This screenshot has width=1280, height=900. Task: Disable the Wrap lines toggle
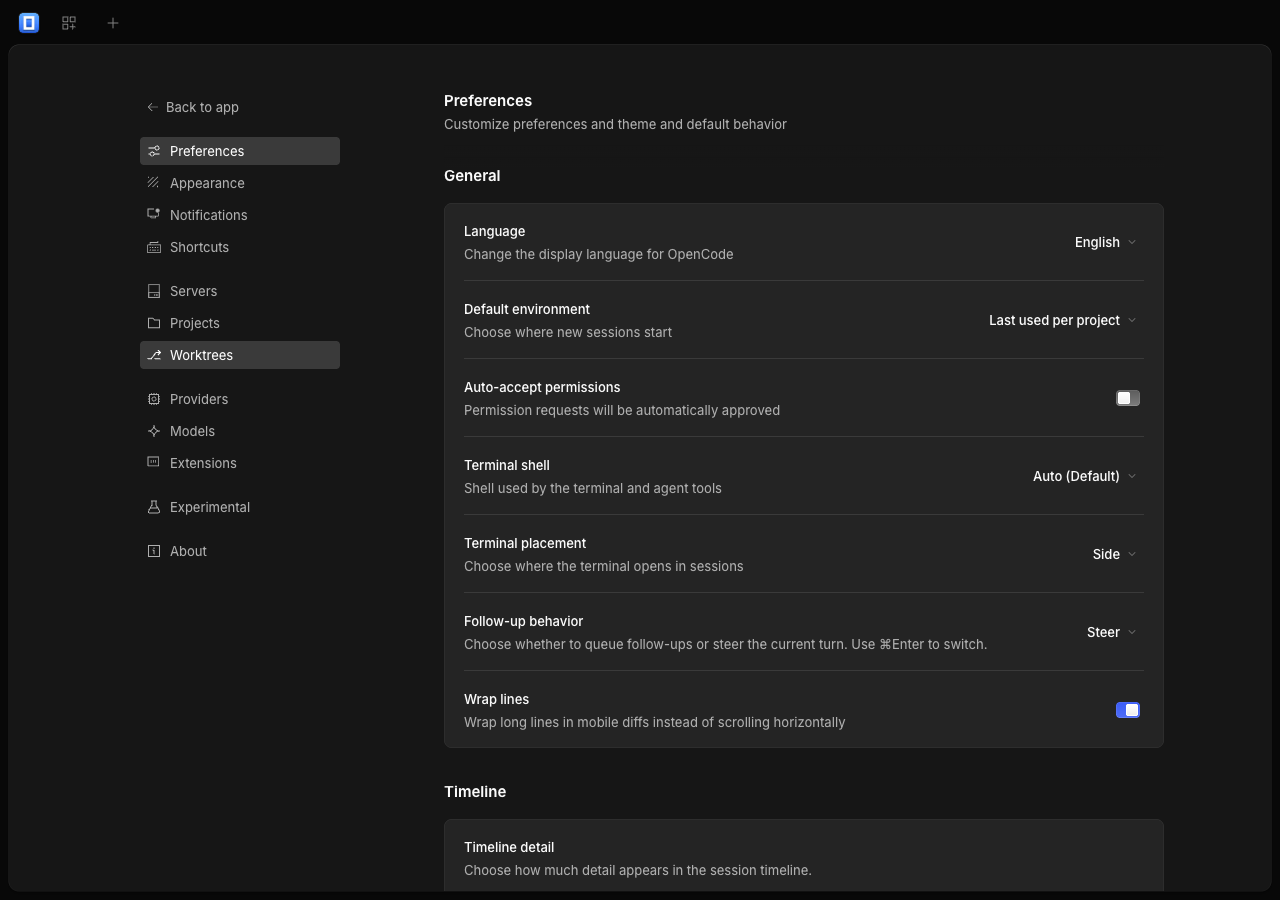pyautogui.click(x=1128, y=710)
